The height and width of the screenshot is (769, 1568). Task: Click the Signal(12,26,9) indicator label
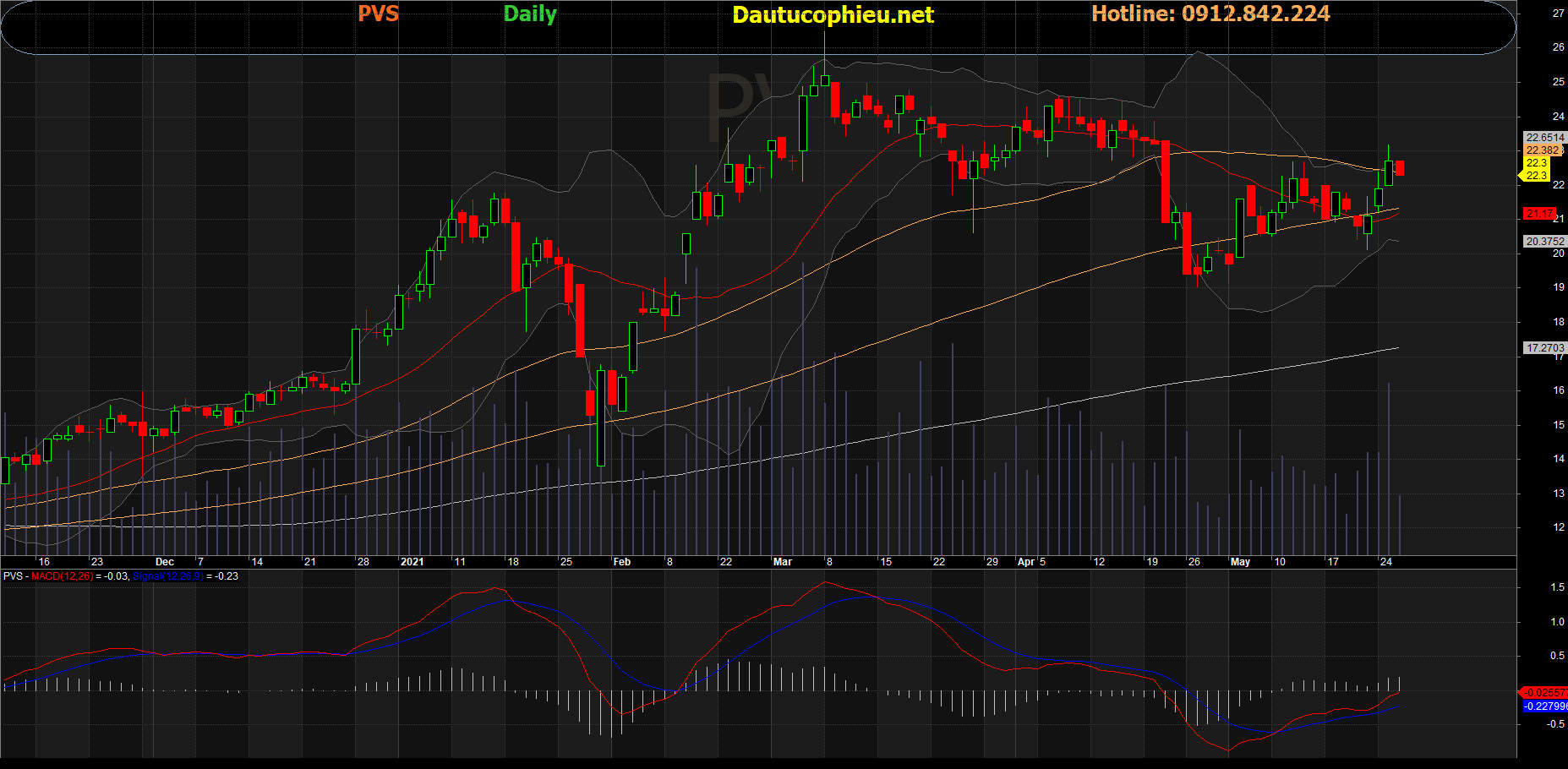(167, 576)
